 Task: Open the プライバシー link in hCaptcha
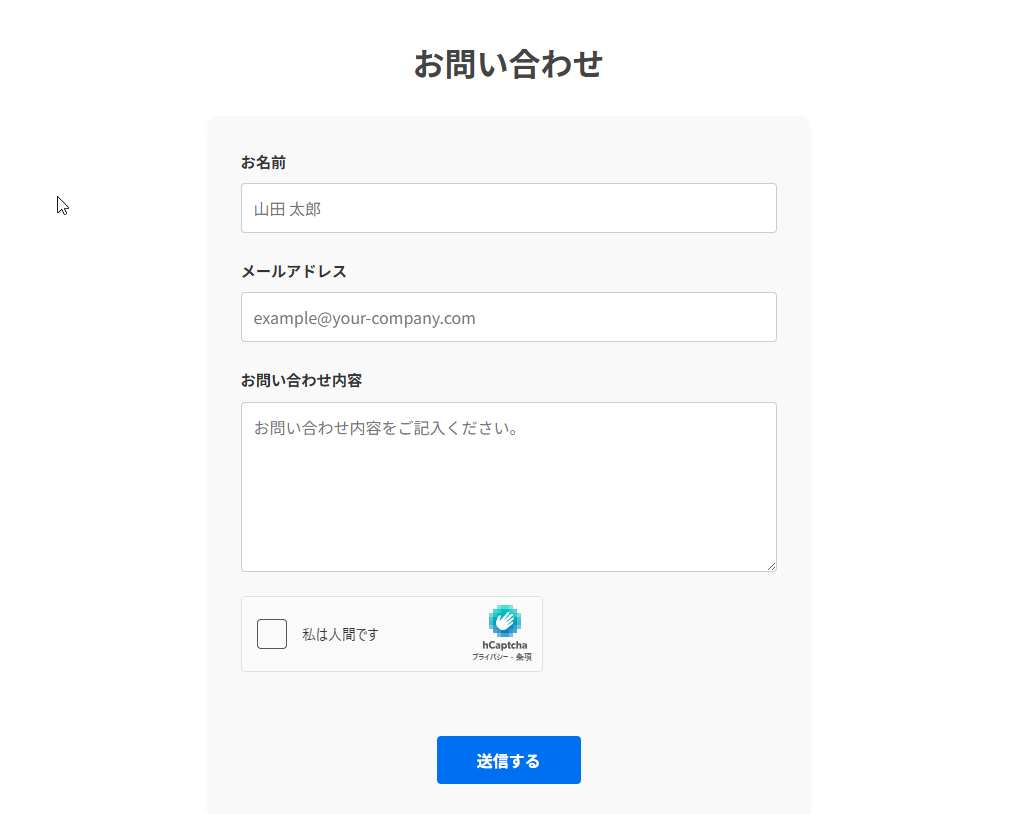coord(491,657)
